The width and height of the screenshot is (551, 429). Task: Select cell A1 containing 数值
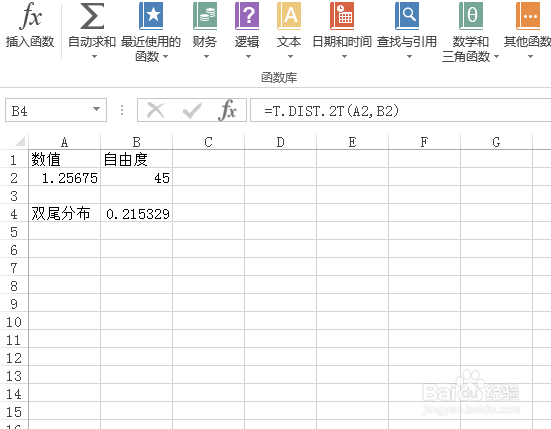click(x=64, y=160)
